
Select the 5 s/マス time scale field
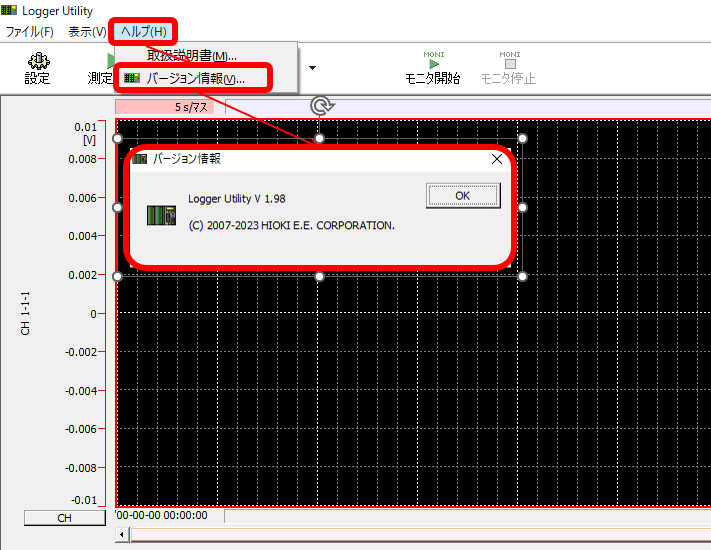click(x=165, y=107)
